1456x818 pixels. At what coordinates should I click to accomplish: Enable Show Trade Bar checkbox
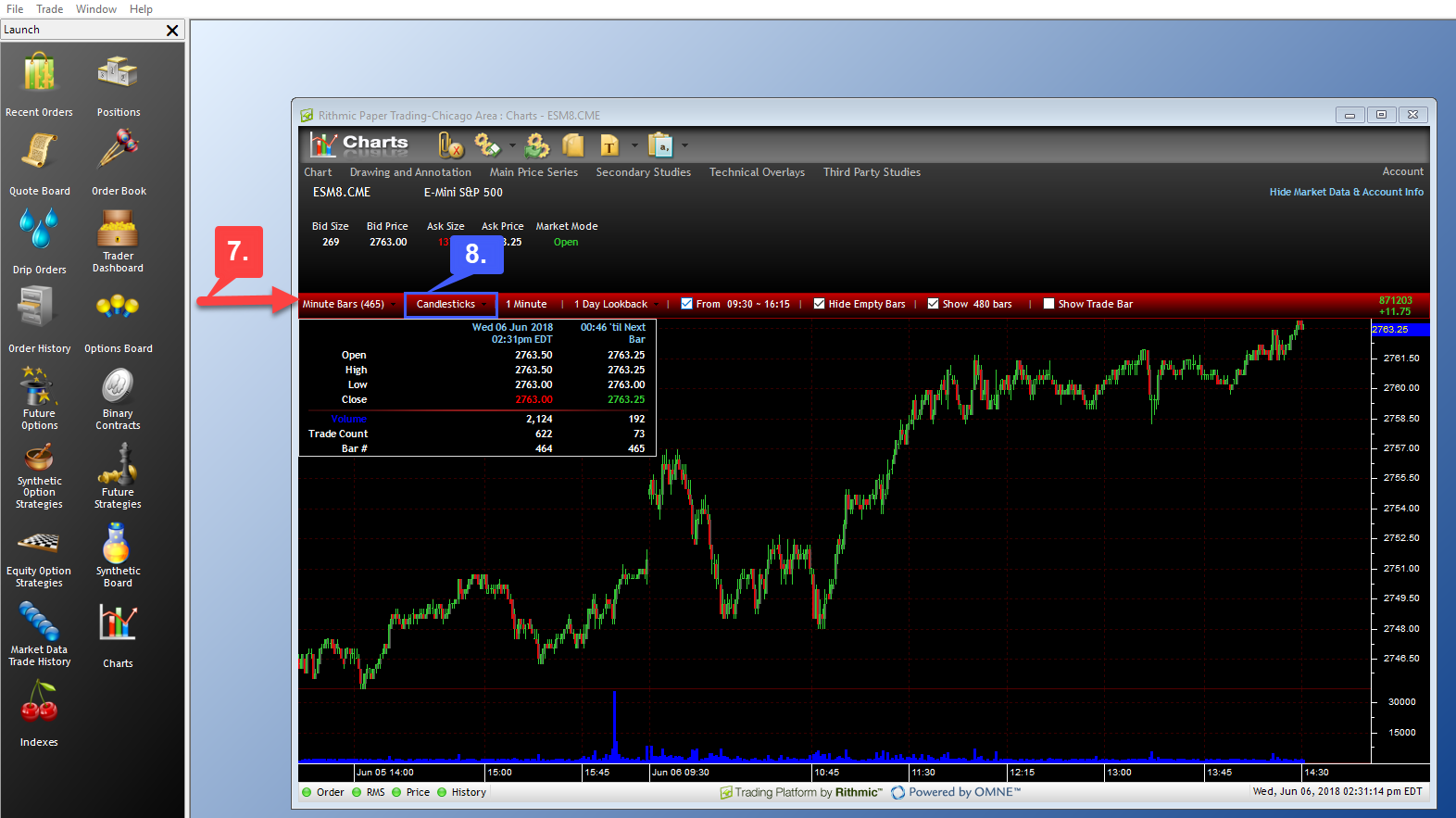[1048, 304]
